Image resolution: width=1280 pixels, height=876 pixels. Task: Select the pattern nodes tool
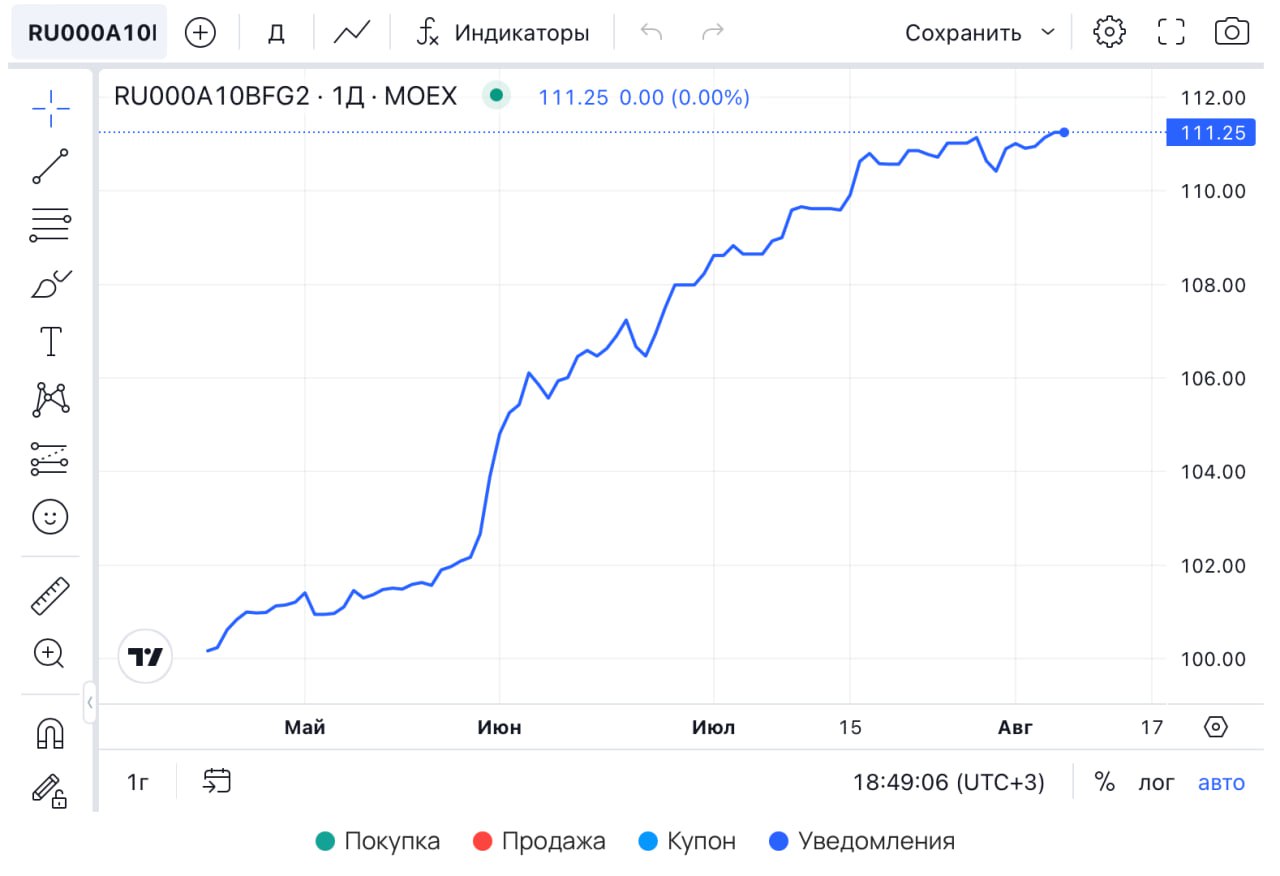50,399
